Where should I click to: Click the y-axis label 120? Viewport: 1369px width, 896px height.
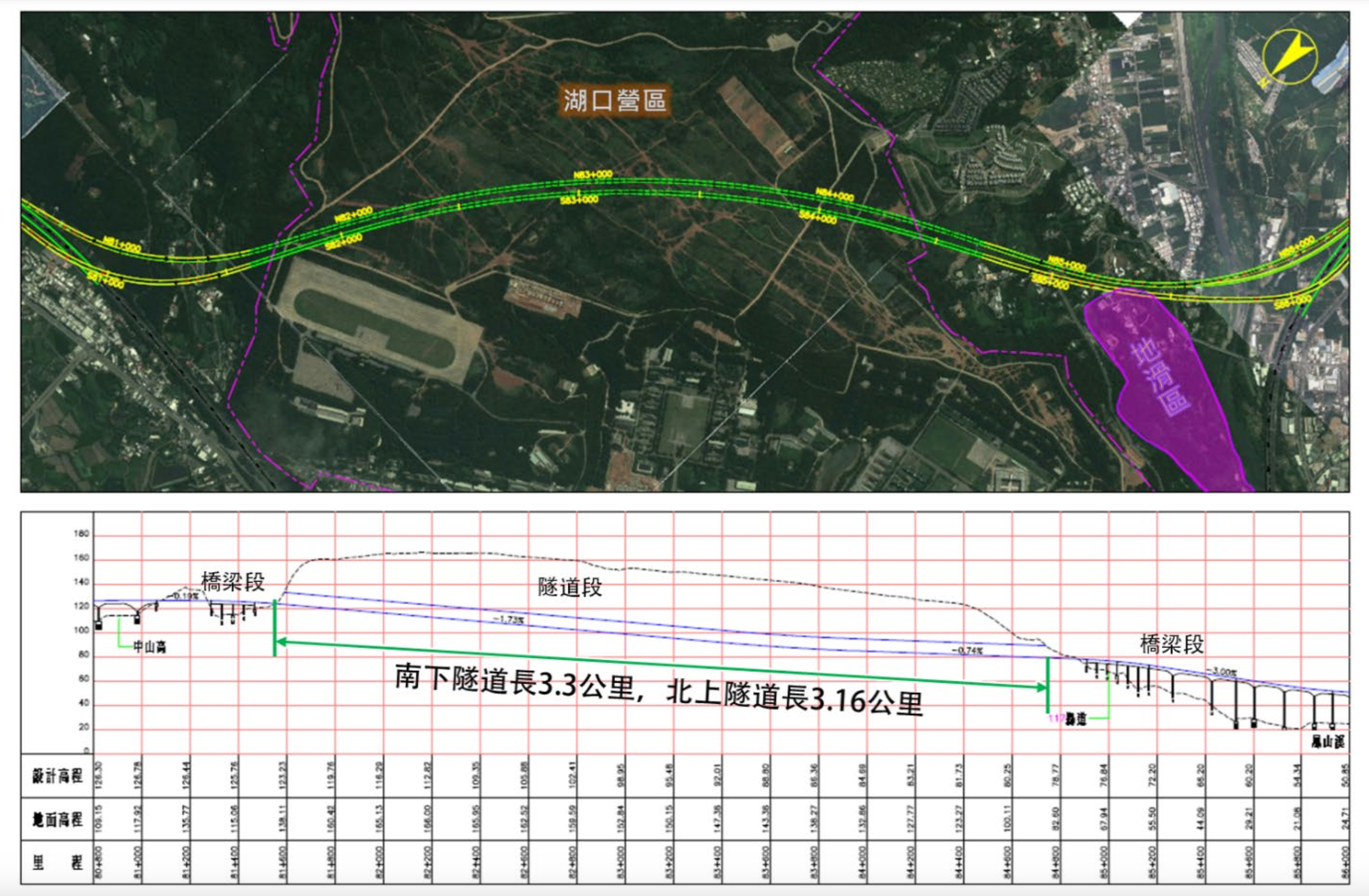tap(82, 606)
